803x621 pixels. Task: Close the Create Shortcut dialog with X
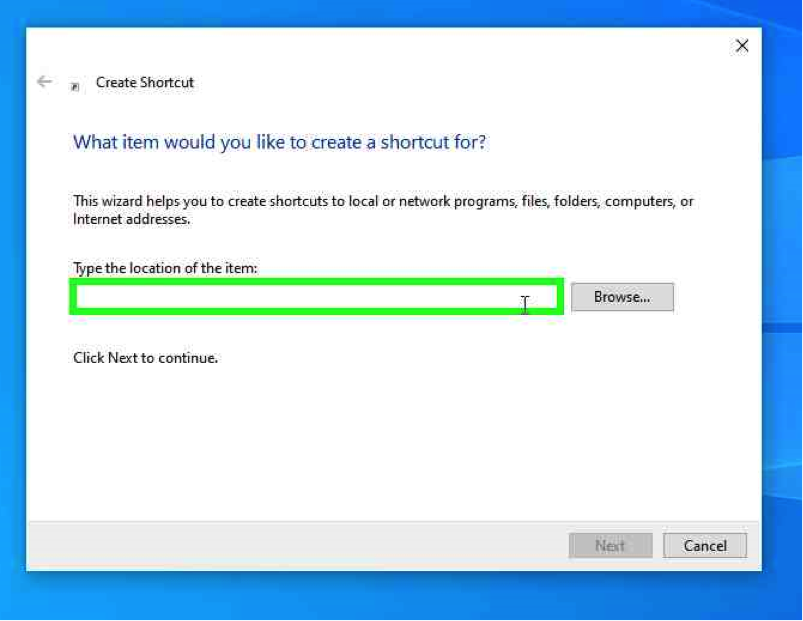(742, 46)
